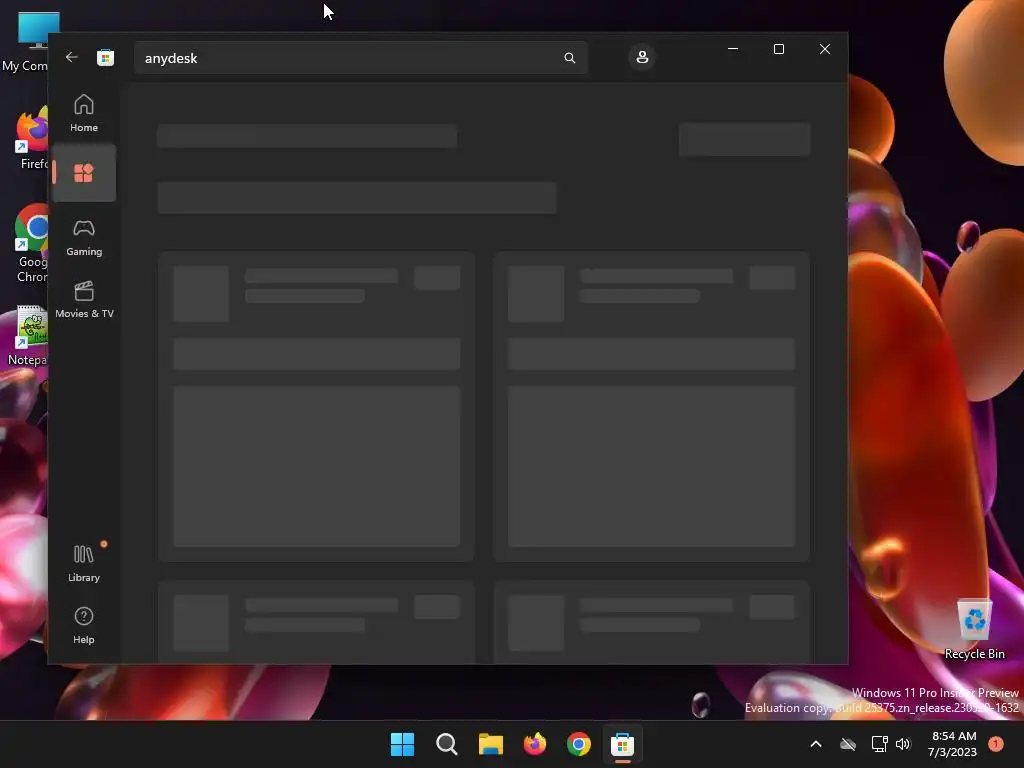
Task: Launch Google Chrome from the taskbar
Action: 579,744
